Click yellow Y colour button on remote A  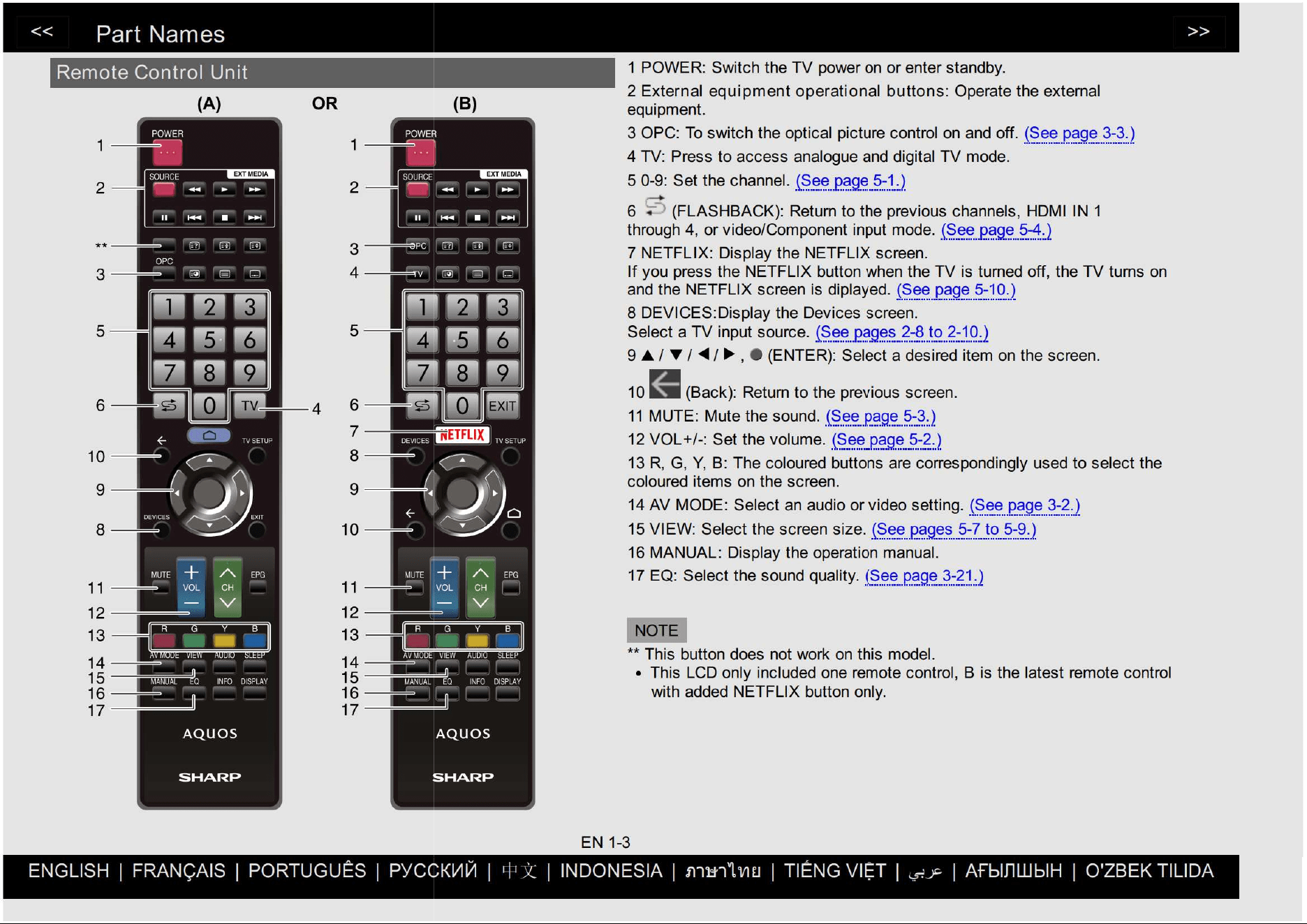point(224,641)
